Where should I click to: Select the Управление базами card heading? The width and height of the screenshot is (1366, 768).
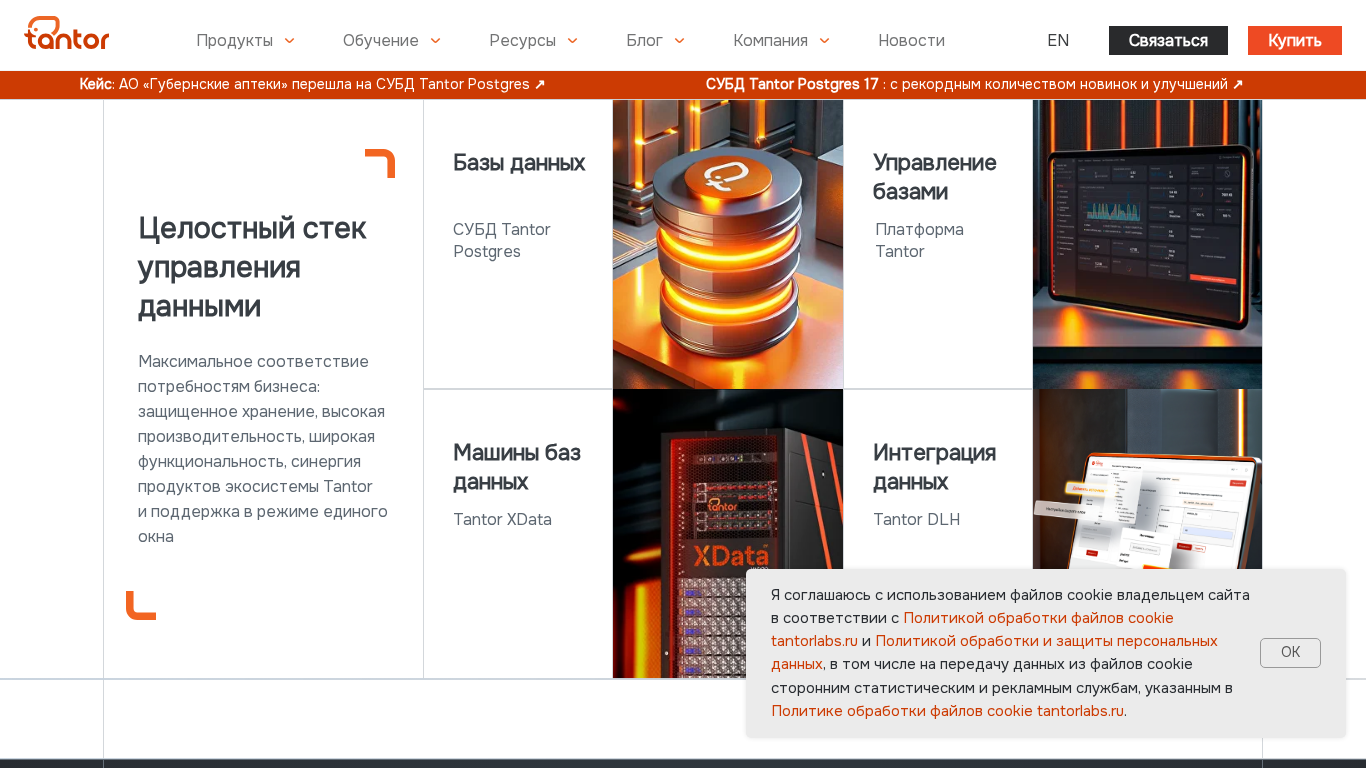click(x=935, y=177)
